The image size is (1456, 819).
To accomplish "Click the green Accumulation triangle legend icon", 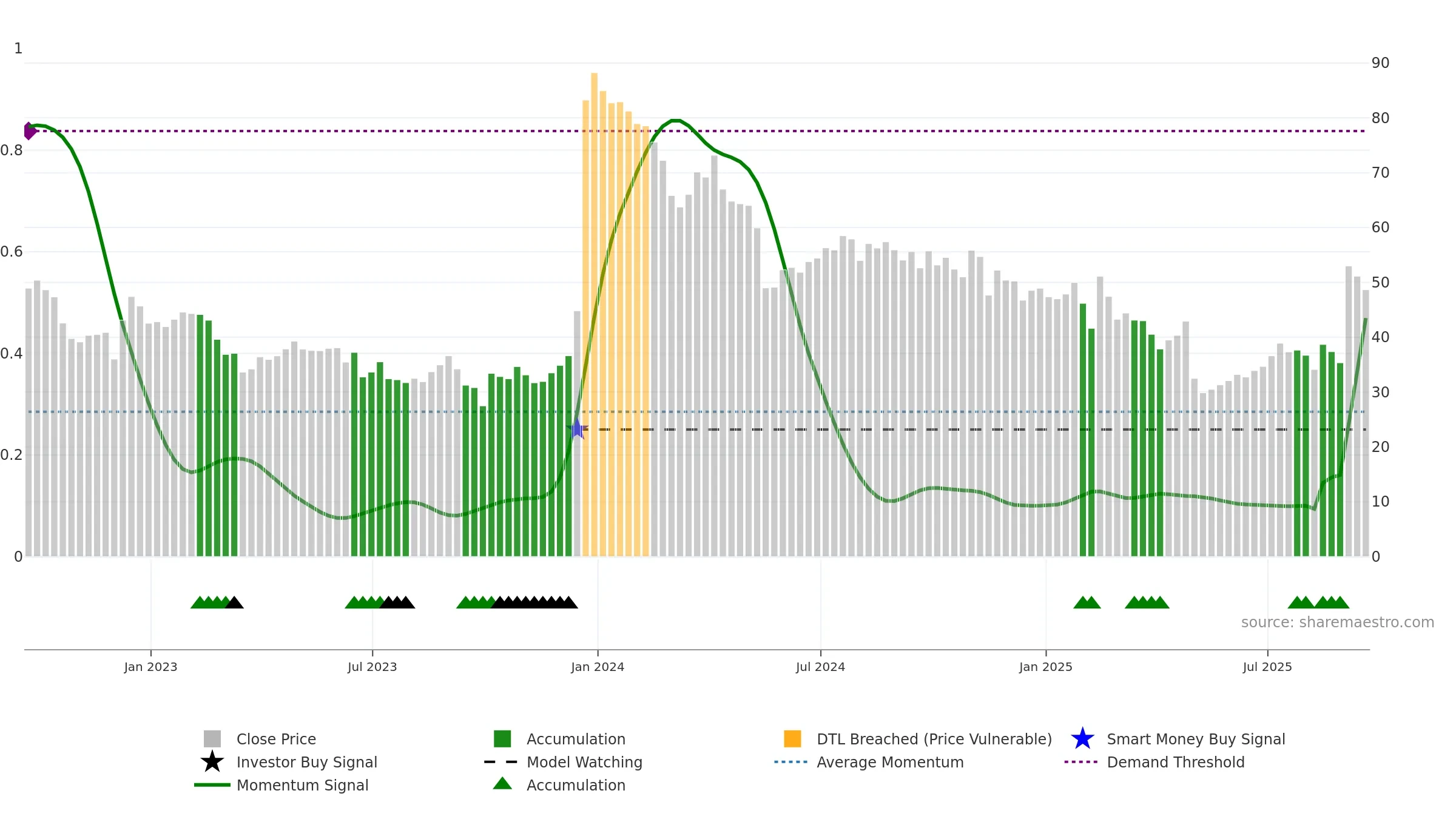I will [x=502, y=784].
